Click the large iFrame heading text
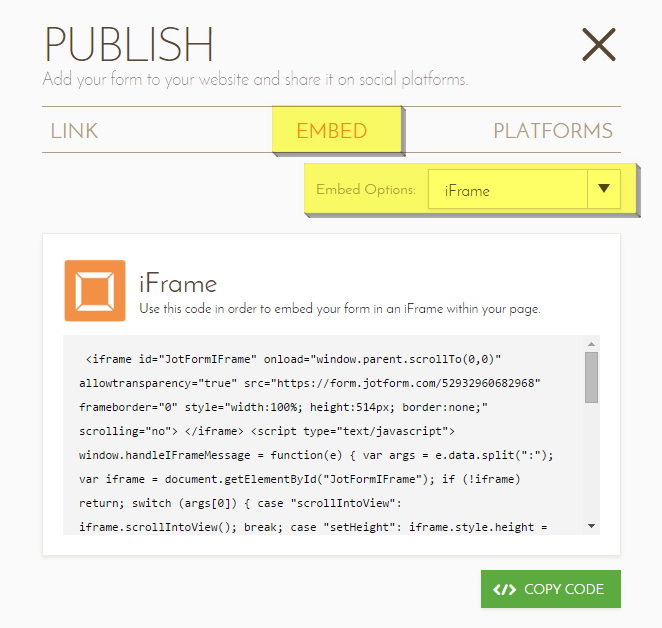Viewport: 662px width, 628px height. coord(178,284)
